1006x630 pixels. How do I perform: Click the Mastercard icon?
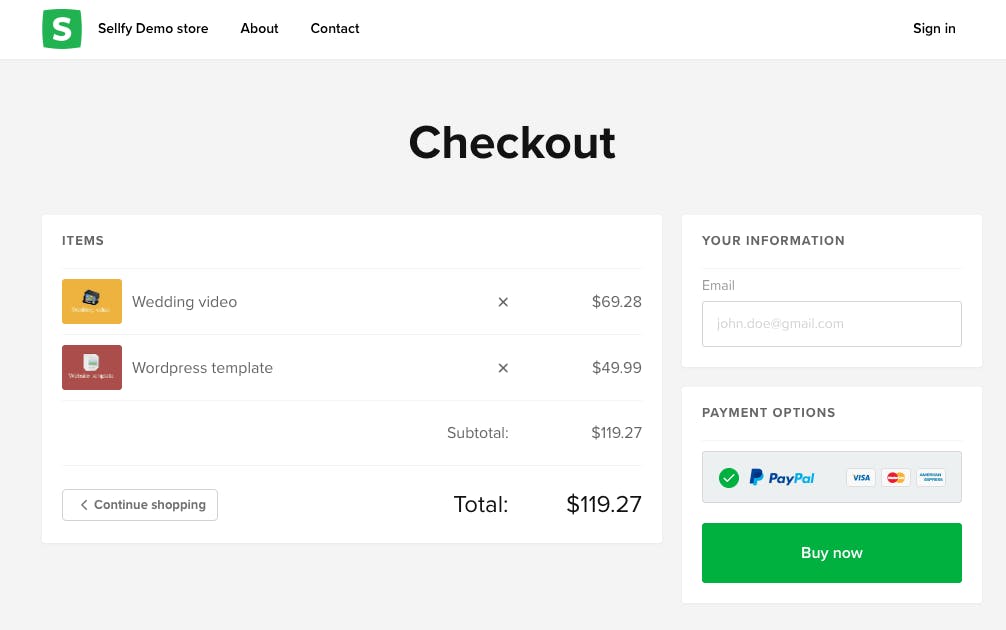[896, 477]
